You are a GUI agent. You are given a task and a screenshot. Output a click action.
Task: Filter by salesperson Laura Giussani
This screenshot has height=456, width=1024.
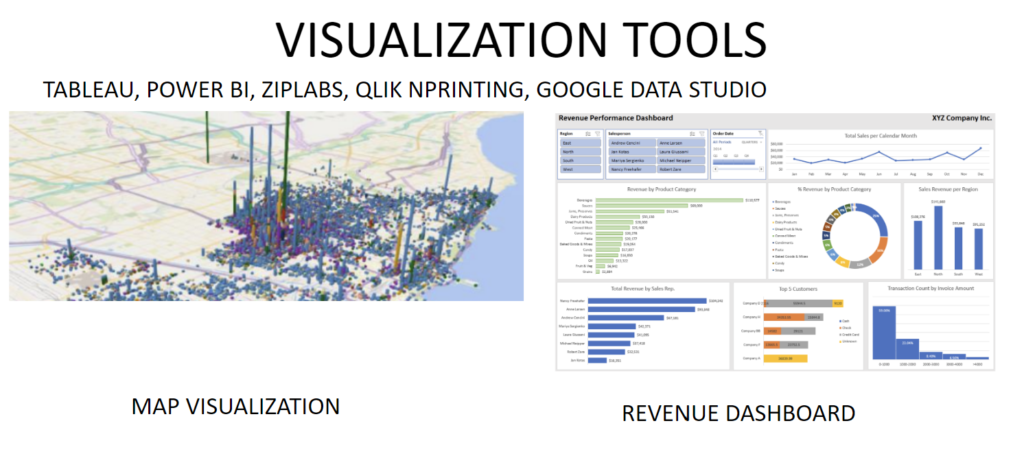[681, 151]
